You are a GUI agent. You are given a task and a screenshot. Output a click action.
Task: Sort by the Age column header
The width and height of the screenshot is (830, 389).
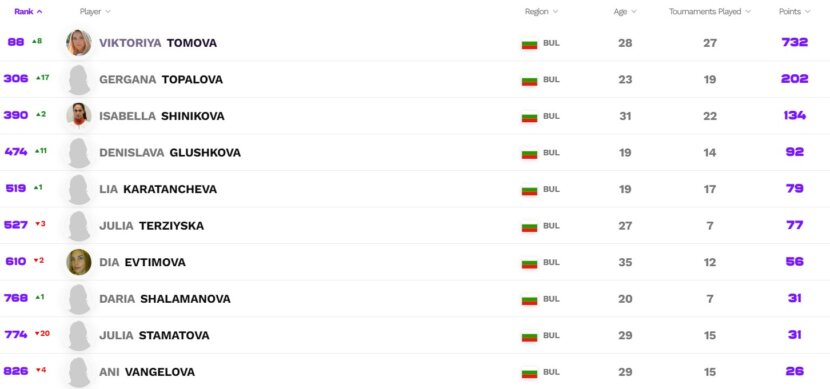coord(625,12)
